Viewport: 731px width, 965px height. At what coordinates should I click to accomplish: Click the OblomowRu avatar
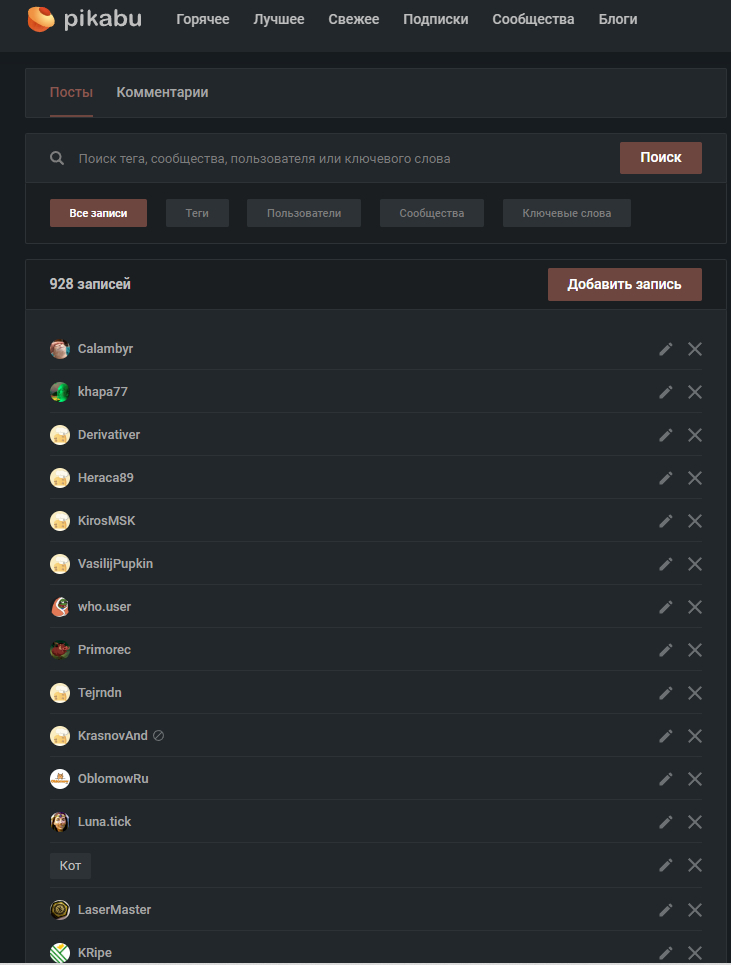(60, 779)
